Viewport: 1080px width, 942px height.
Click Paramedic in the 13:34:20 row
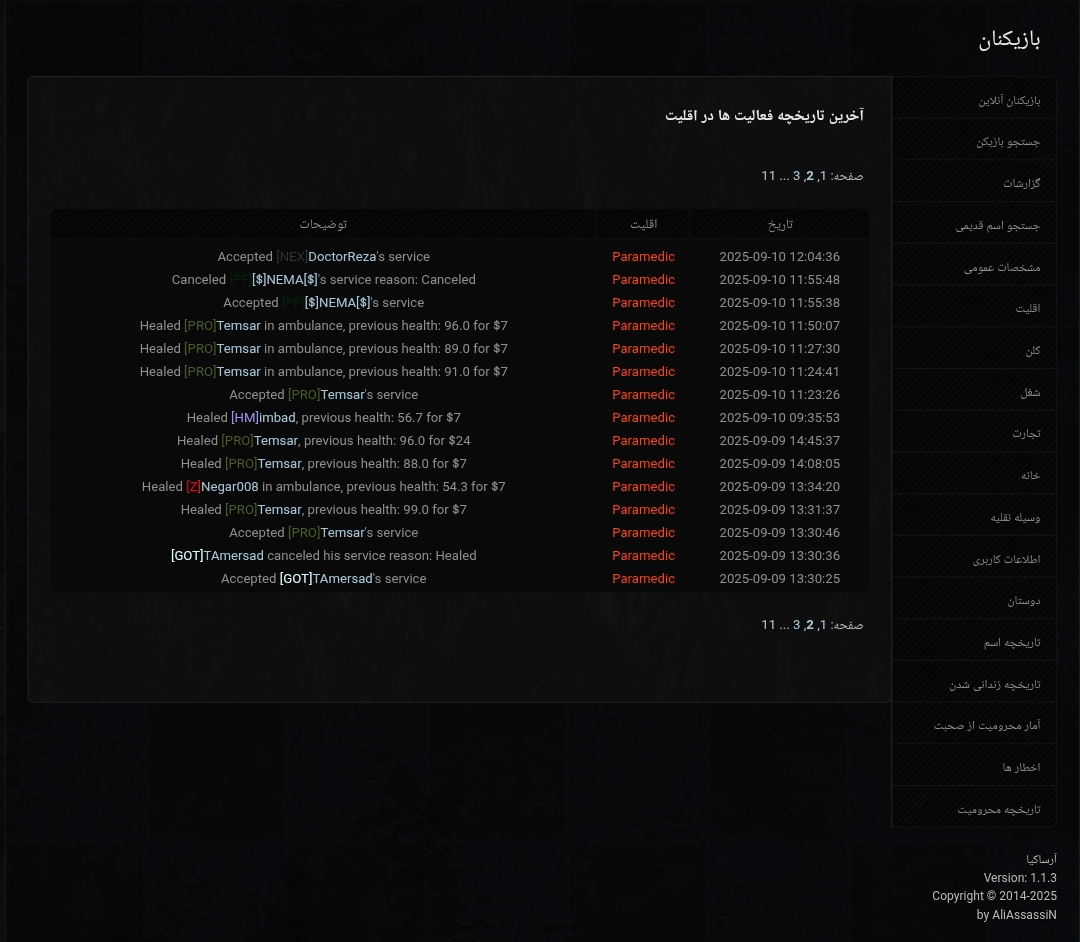point(643,487)
